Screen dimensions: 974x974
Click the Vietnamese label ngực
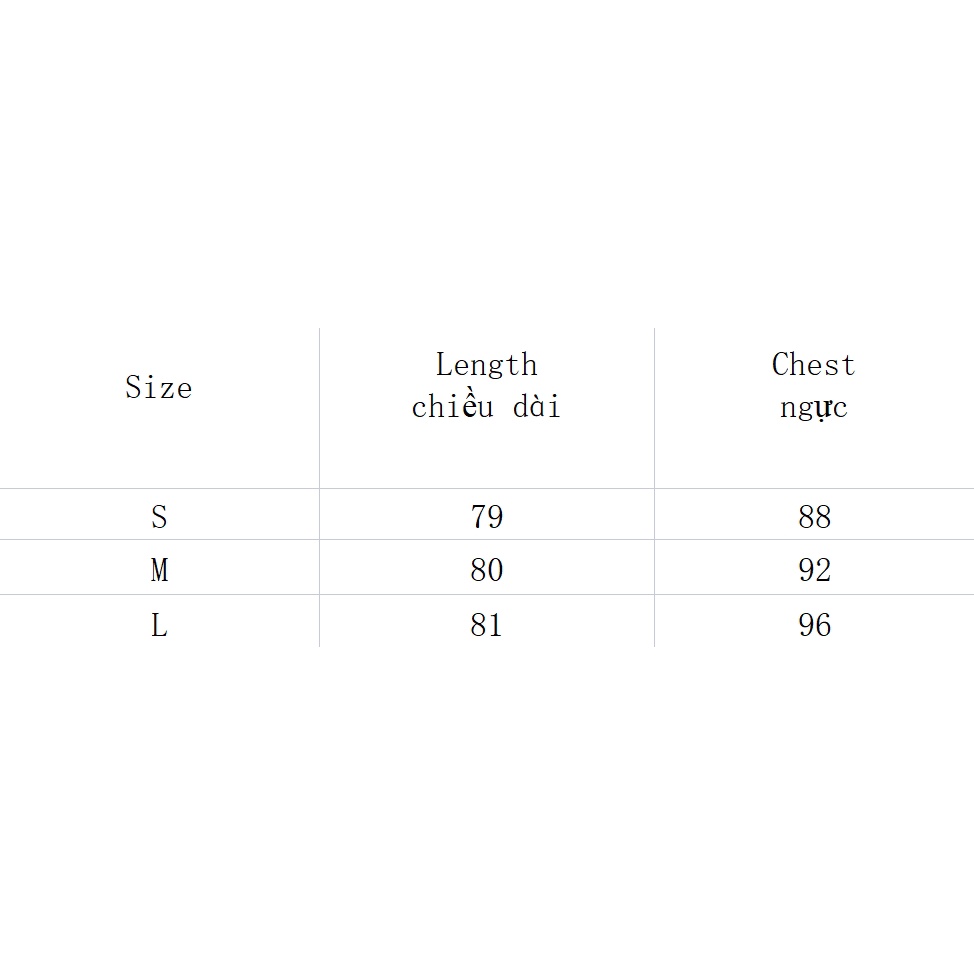click(x=813, y=408)
